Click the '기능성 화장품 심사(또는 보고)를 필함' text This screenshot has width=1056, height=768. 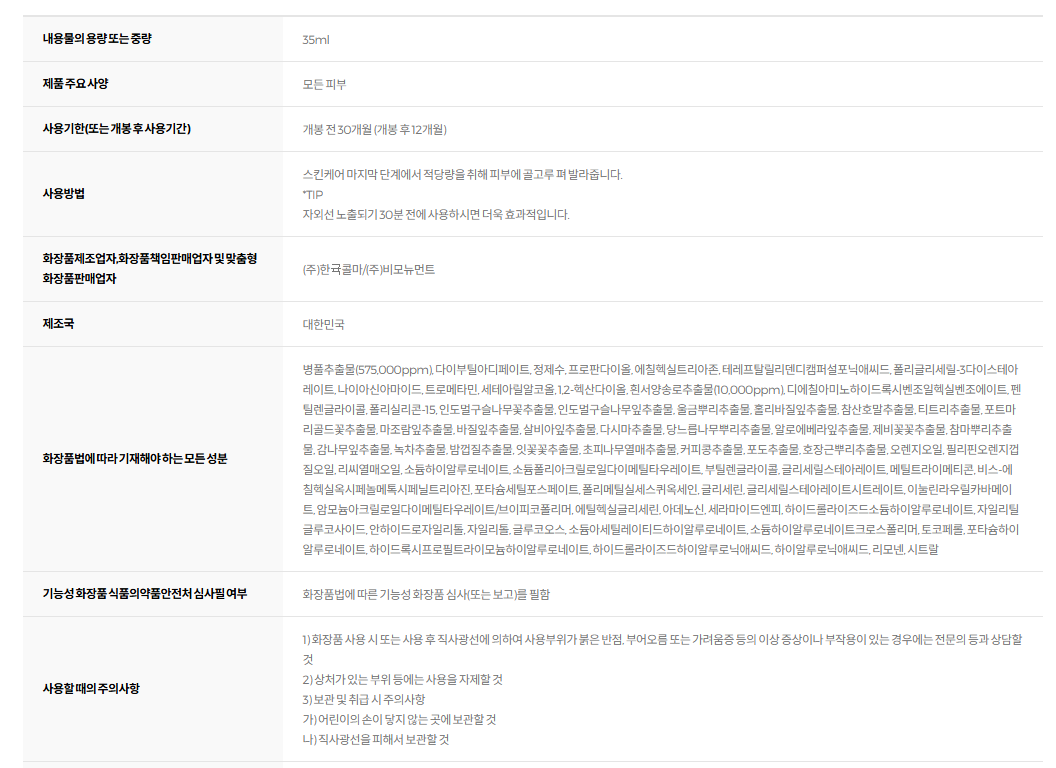point(426,594)
